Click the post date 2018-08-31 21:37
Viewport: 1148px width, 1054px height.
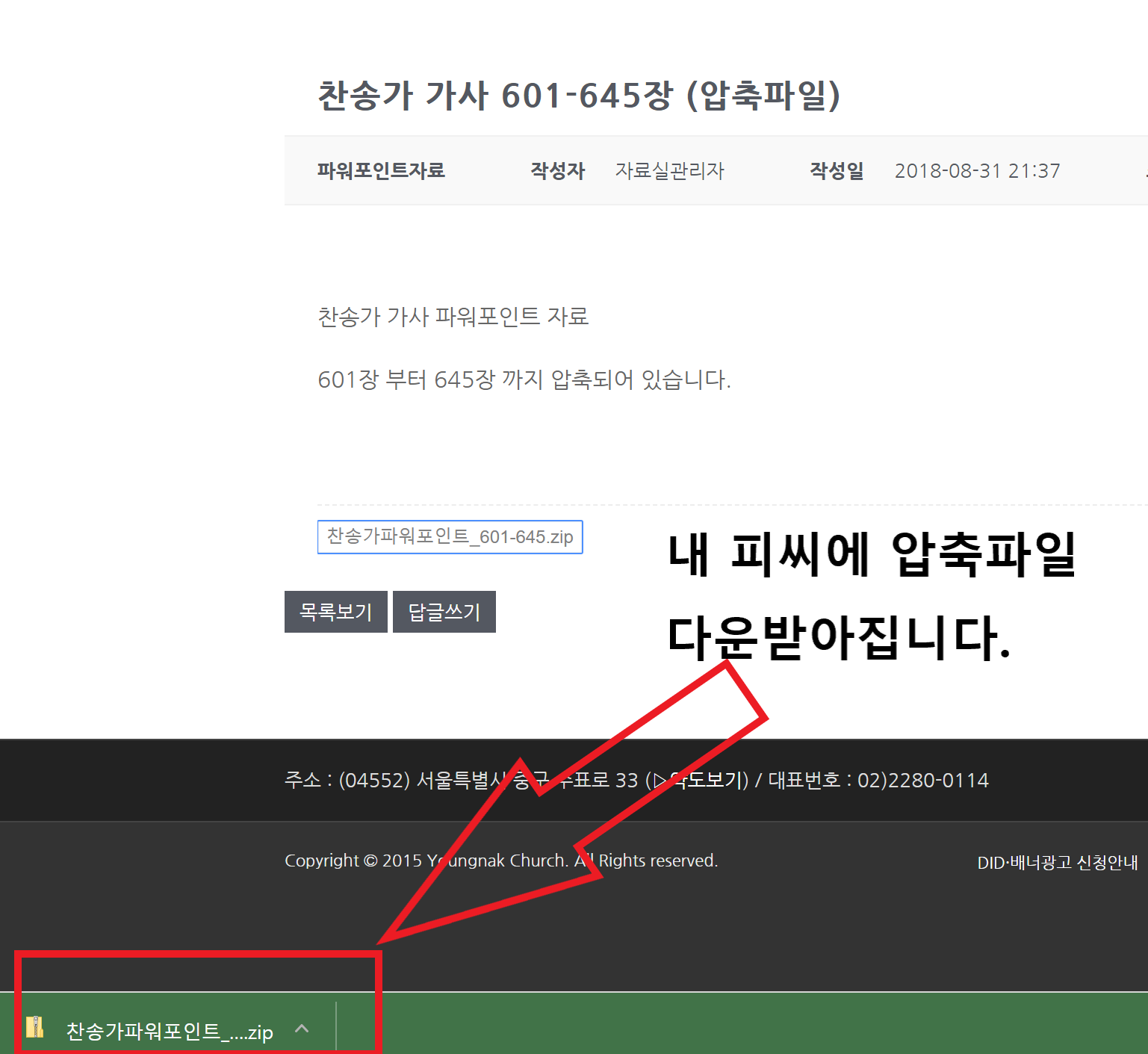(977, 171)
